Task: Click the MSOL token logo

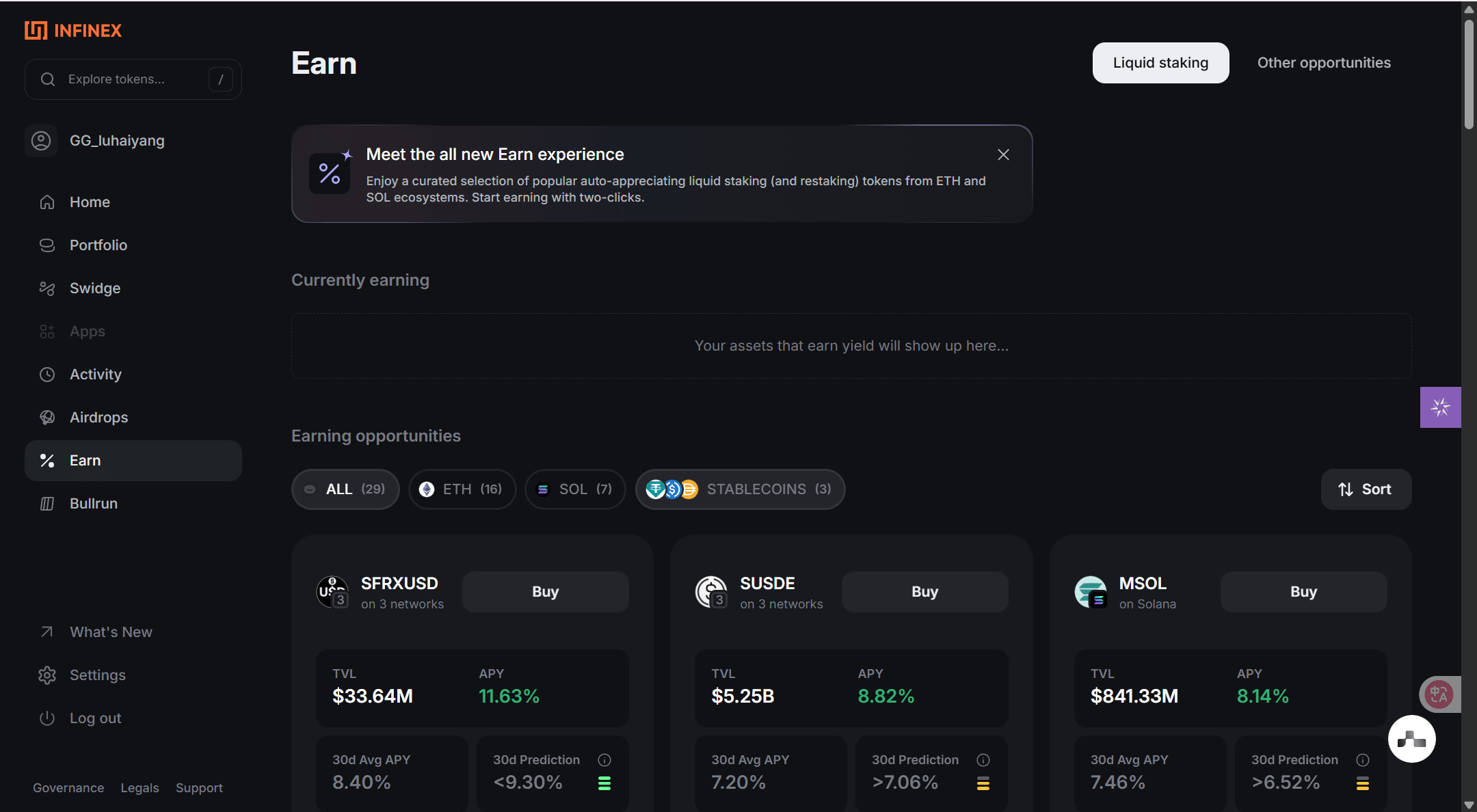Action: (x=1091, y=592)
